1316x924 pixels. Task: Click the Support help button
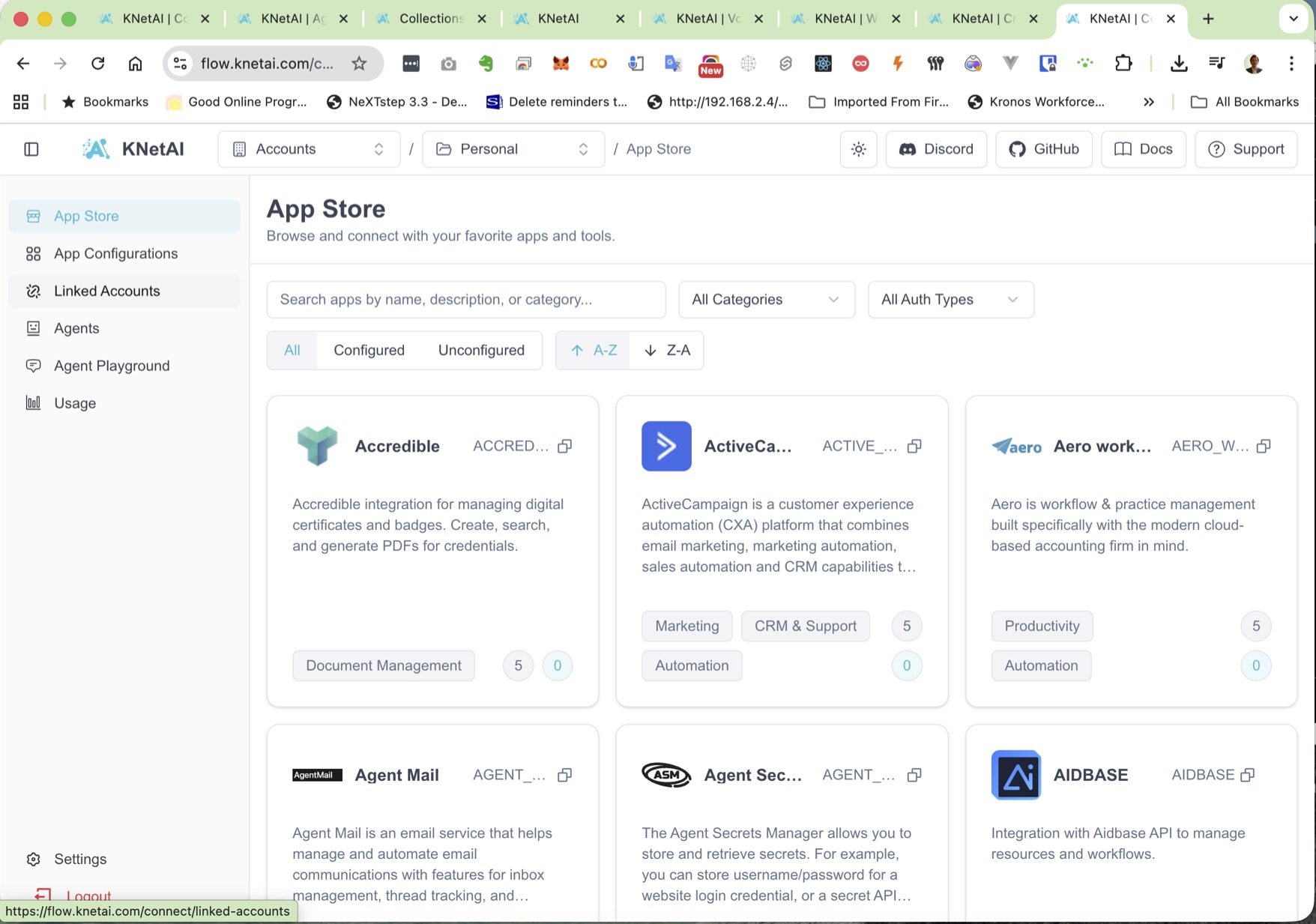(1246, 149)
